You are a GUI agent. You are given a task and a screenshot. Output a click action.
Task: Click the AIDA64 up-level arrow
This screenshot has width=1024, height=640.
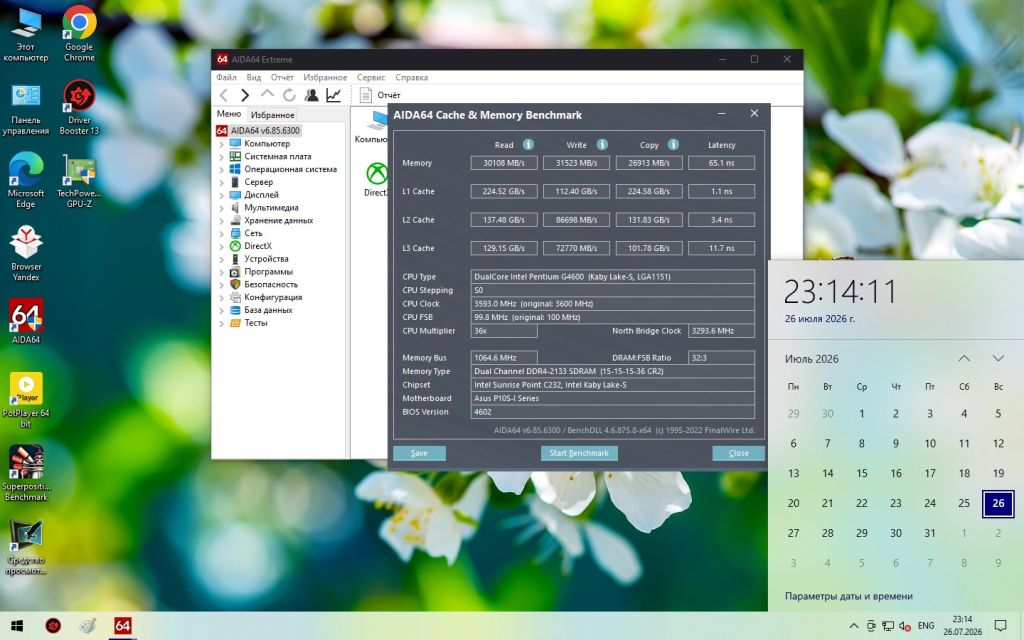[267, 95]
